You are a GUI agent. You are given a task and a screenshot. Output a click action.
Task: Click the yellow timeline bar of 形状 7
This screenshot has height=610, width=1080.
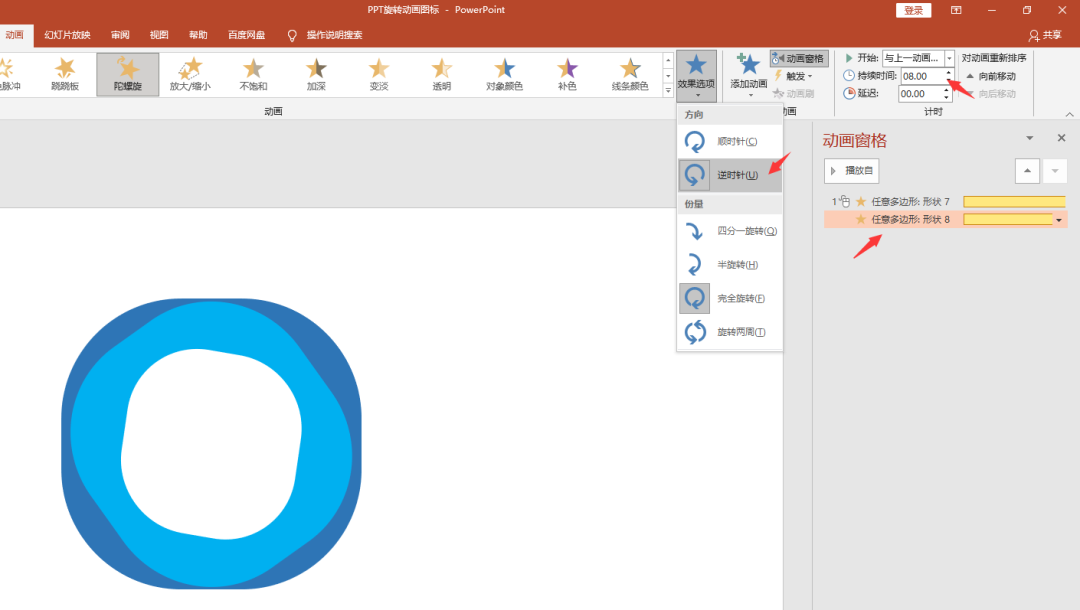click(x=1015, y=202)
